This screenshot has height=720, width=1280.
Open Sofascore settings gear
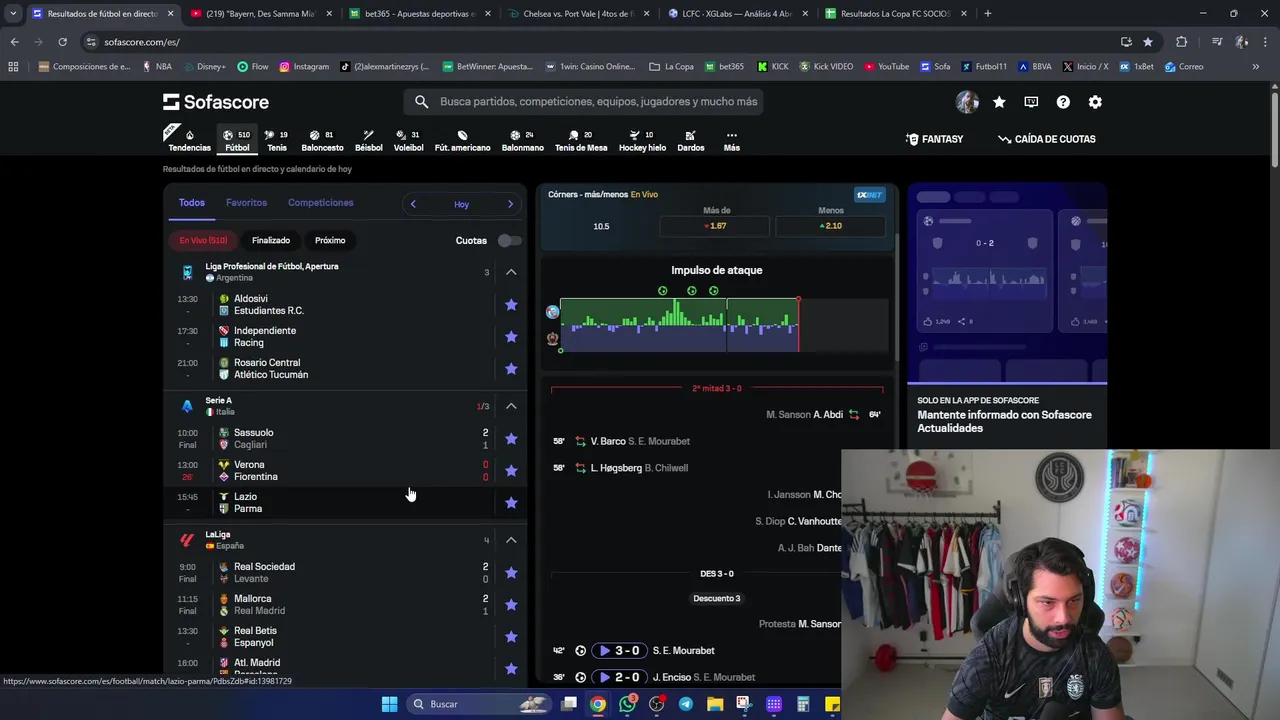pyautogui.click(x=1095, y=102)
